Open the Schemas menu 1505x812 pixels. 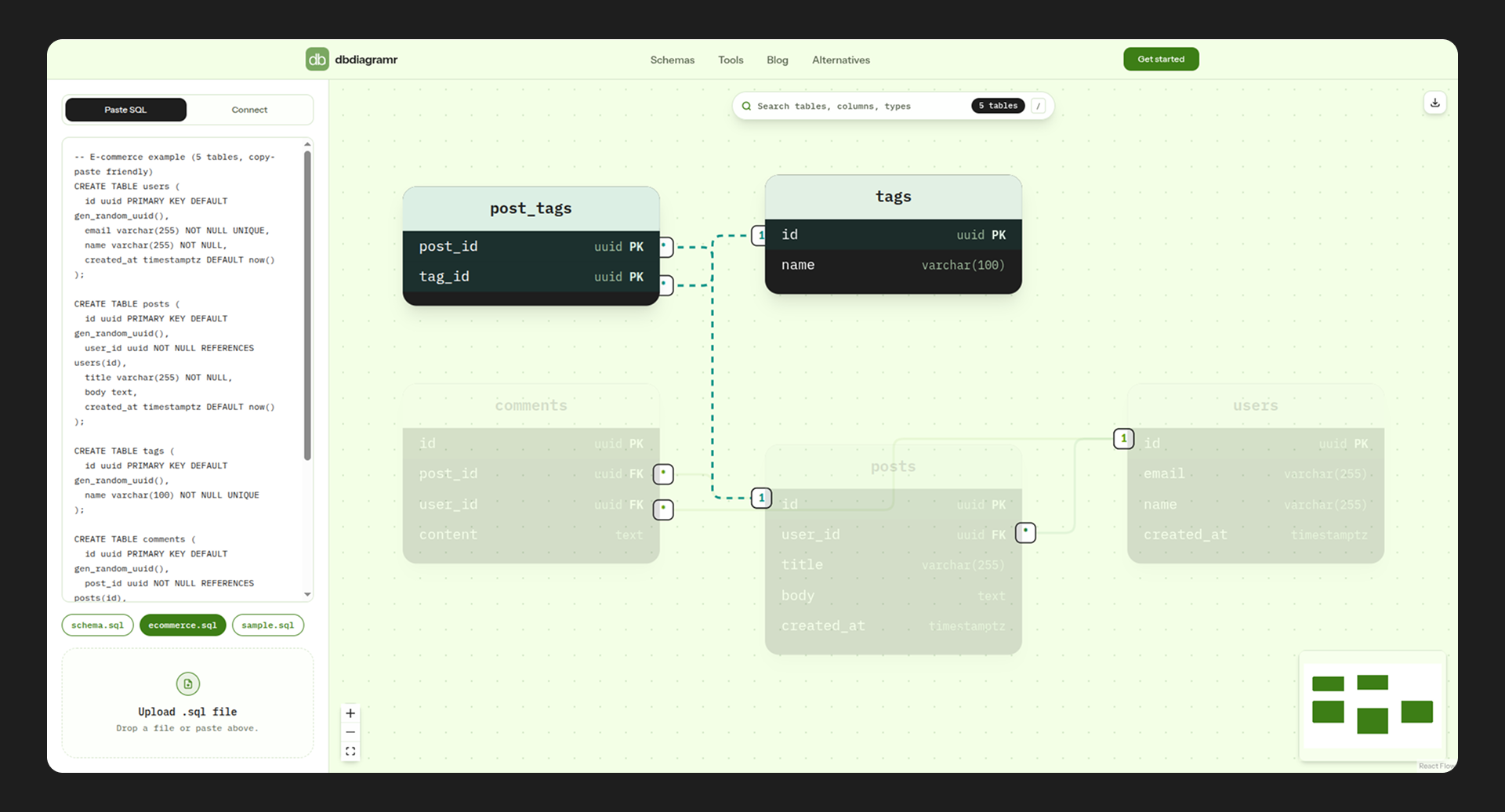click(672, 60)
